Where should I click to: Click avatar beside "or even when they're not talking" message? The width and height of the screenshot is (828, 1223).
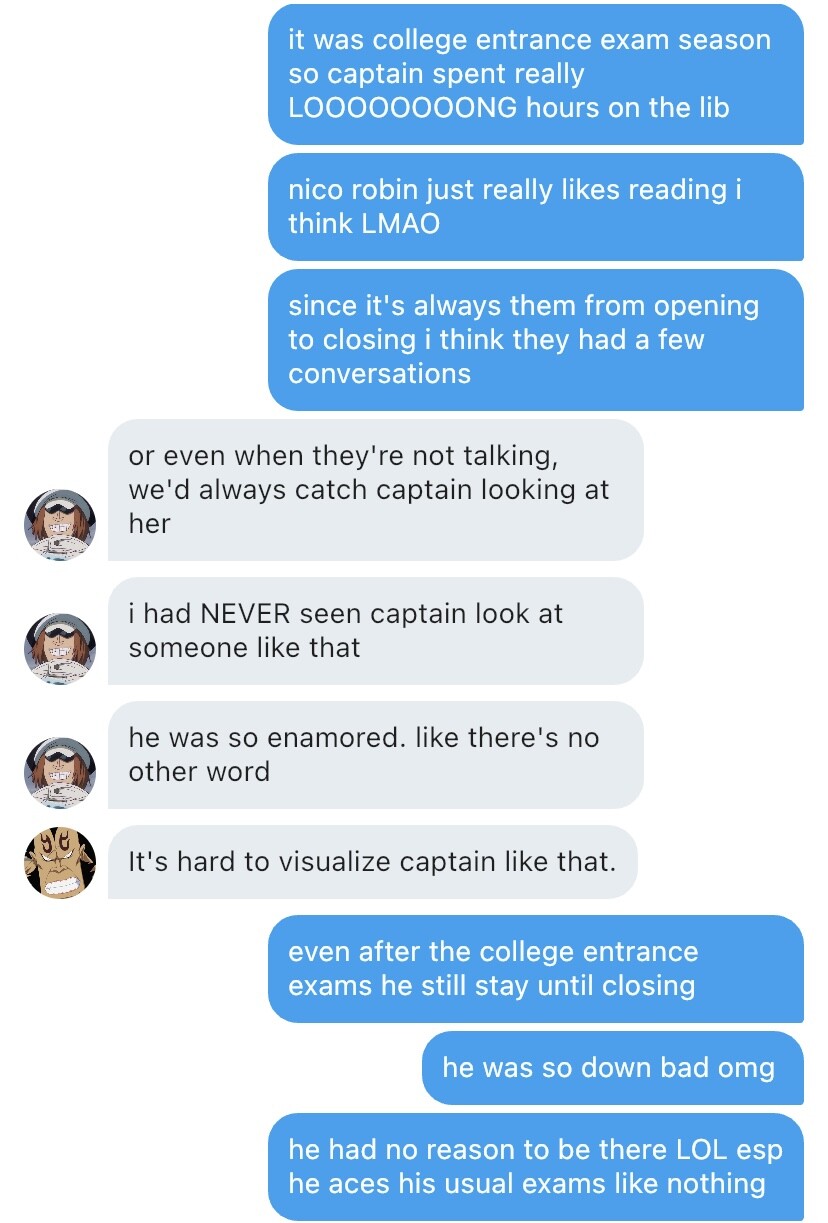tap(60, 525)
